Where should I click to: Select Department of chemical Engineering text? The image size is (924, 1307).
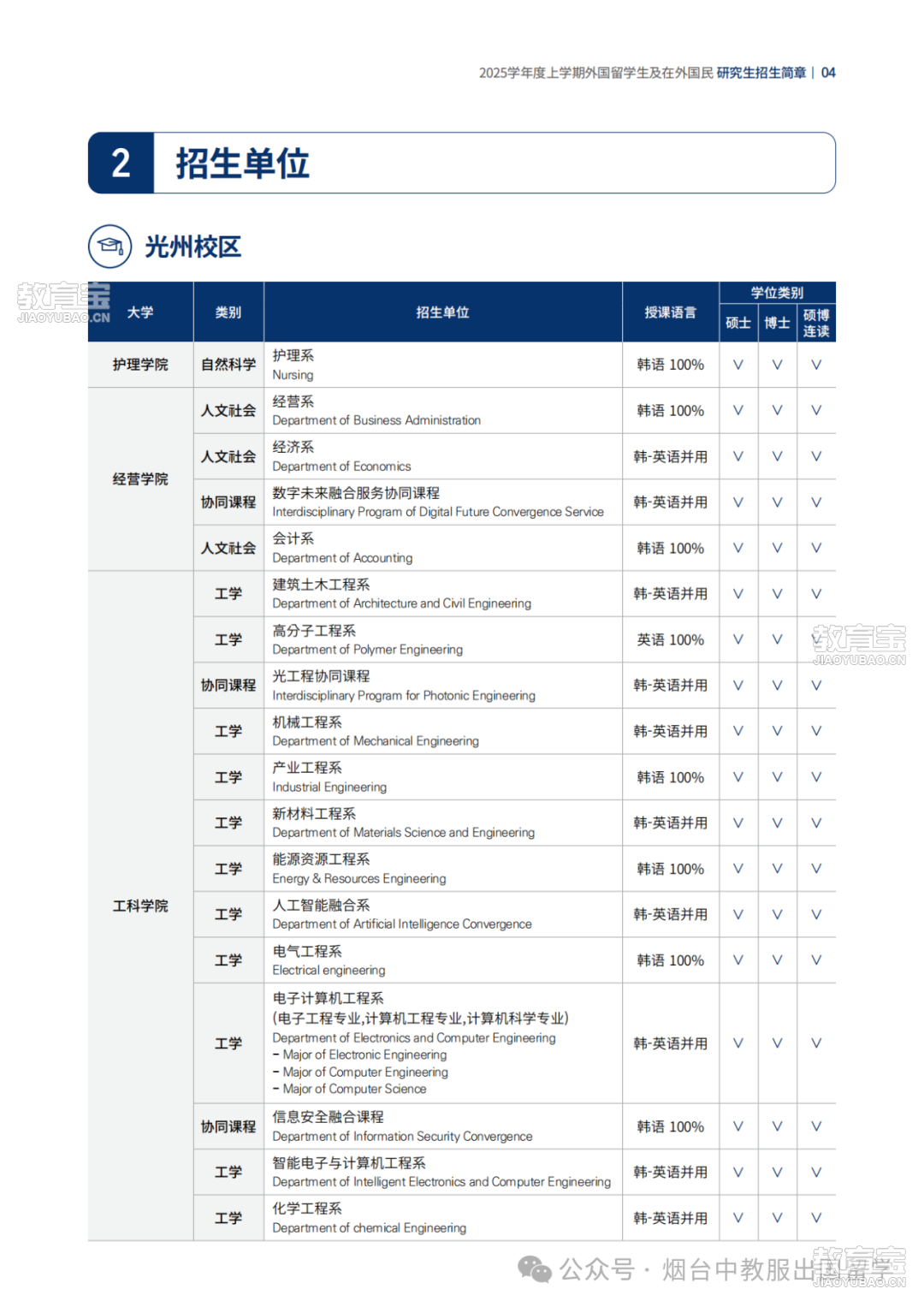pyautogui.click(x=370, y=1228)
